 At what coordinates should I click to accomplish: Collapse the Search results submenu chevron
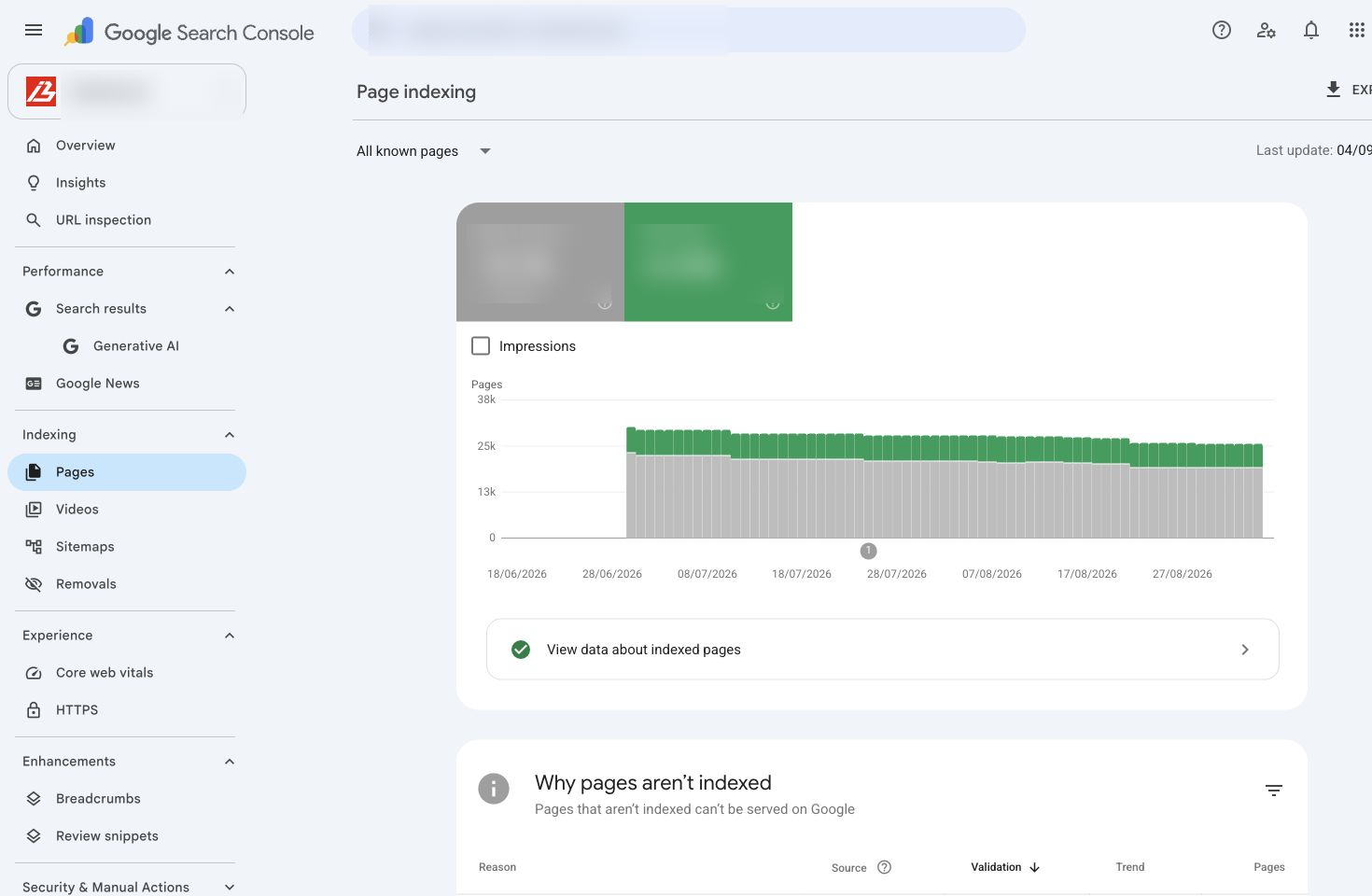(x=230, y=309)
